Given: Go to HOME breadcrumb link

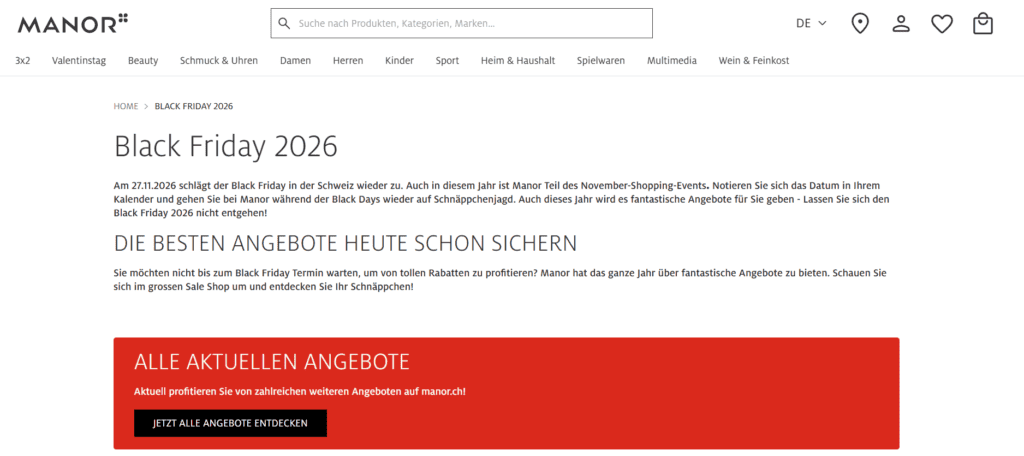Looking at the screenshot, I should pyautogui.click(x=126, y=106).
